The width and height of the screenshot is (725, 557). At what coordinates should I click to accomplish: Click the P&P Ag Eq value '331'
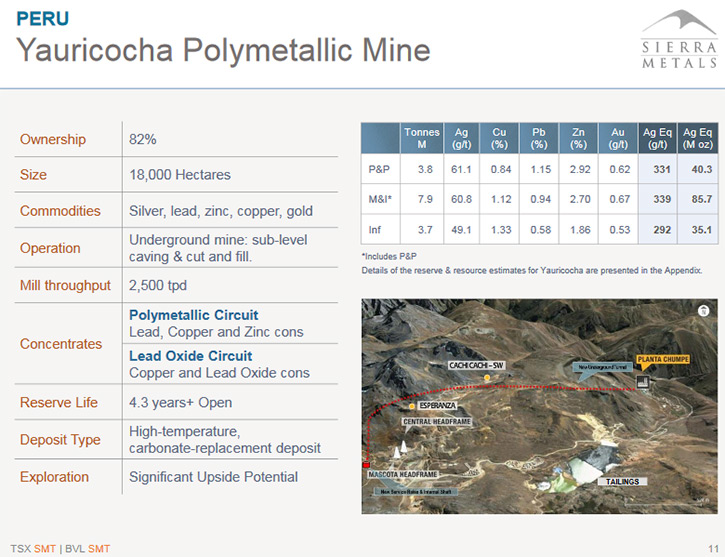[x=662, y=169]
